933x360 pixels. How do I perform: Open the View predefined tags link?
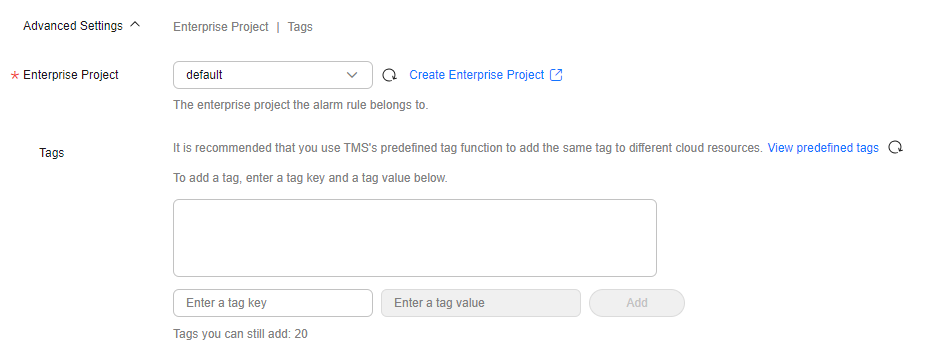[x=823, y=148]
